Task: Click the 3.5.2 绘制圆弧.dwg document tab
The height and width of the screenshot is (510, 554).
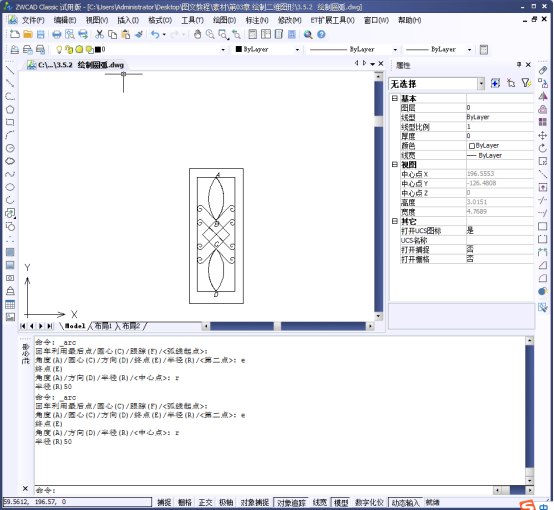Action: [77, 65]
